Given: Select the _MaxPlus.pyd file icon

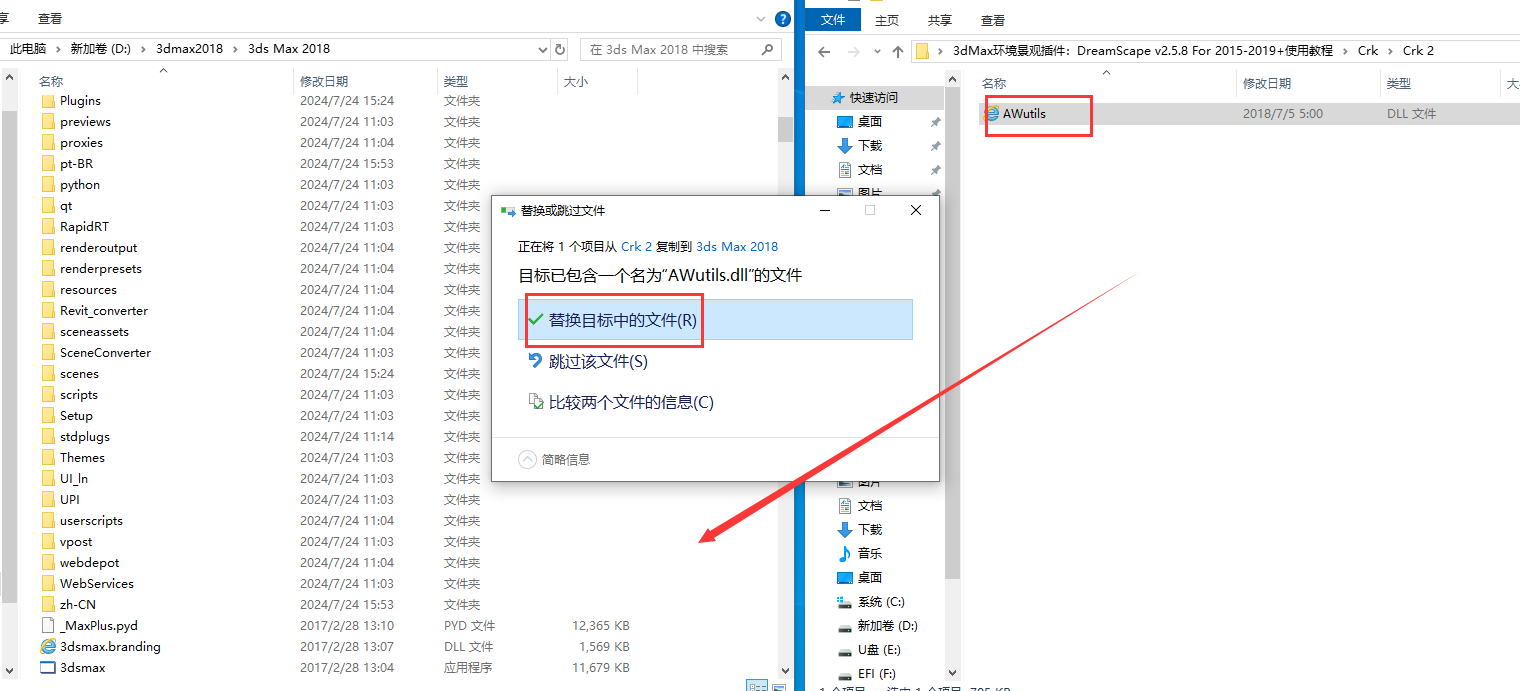Looking at the screenshot, I should pyautogui.click(x=48, y=625).
